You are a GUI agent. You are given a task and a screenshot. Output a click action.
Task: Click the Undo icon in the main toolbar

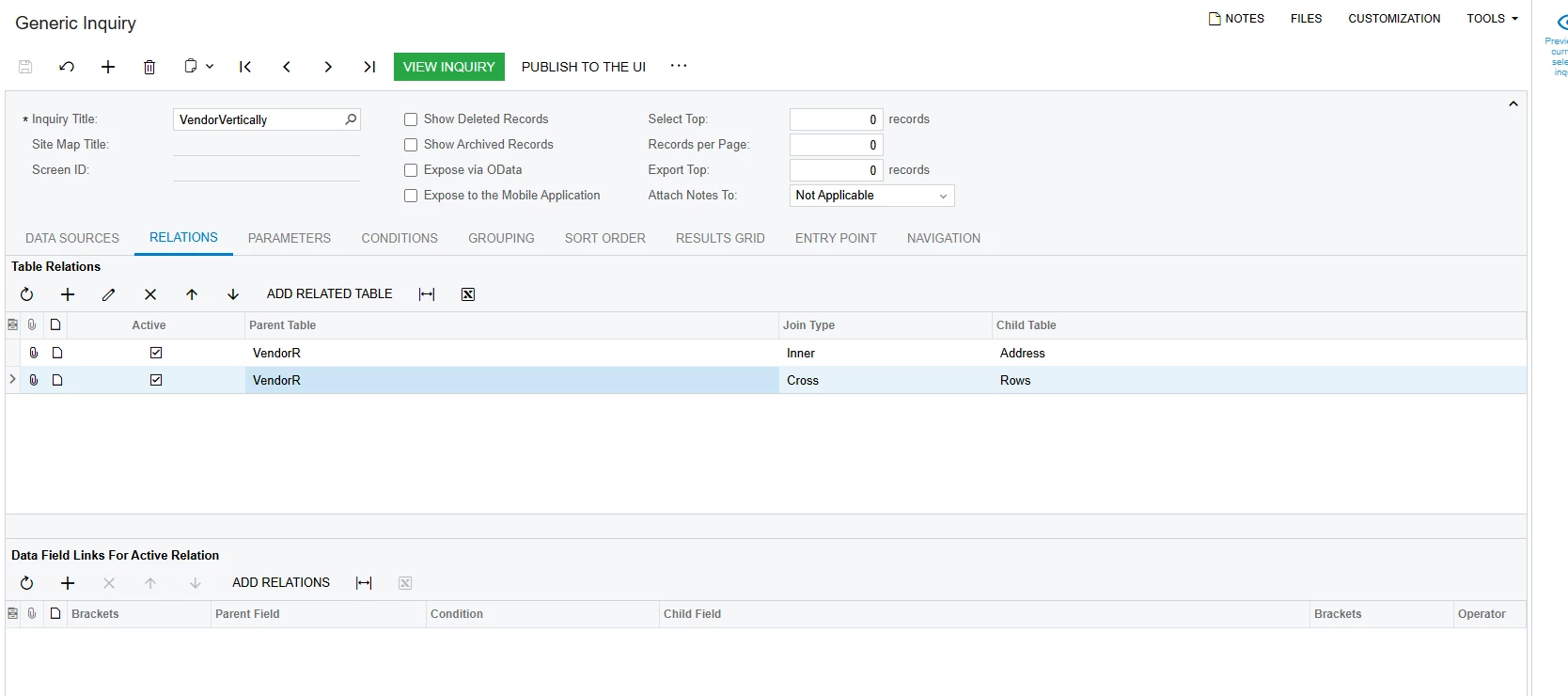coord(67,67)
